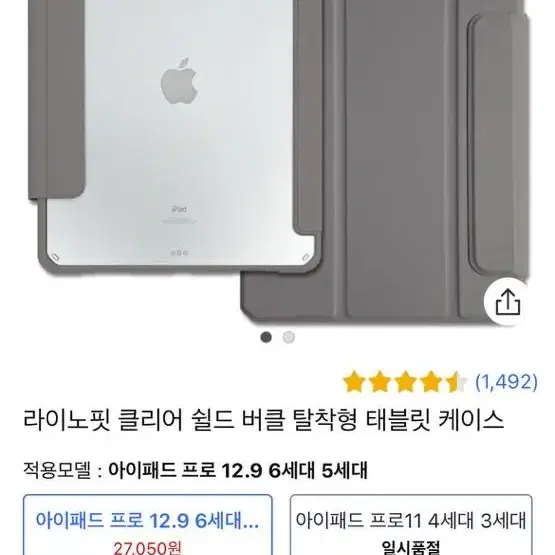
Task: Click the 일시품절 sold-out label
Action: [411, 548]
